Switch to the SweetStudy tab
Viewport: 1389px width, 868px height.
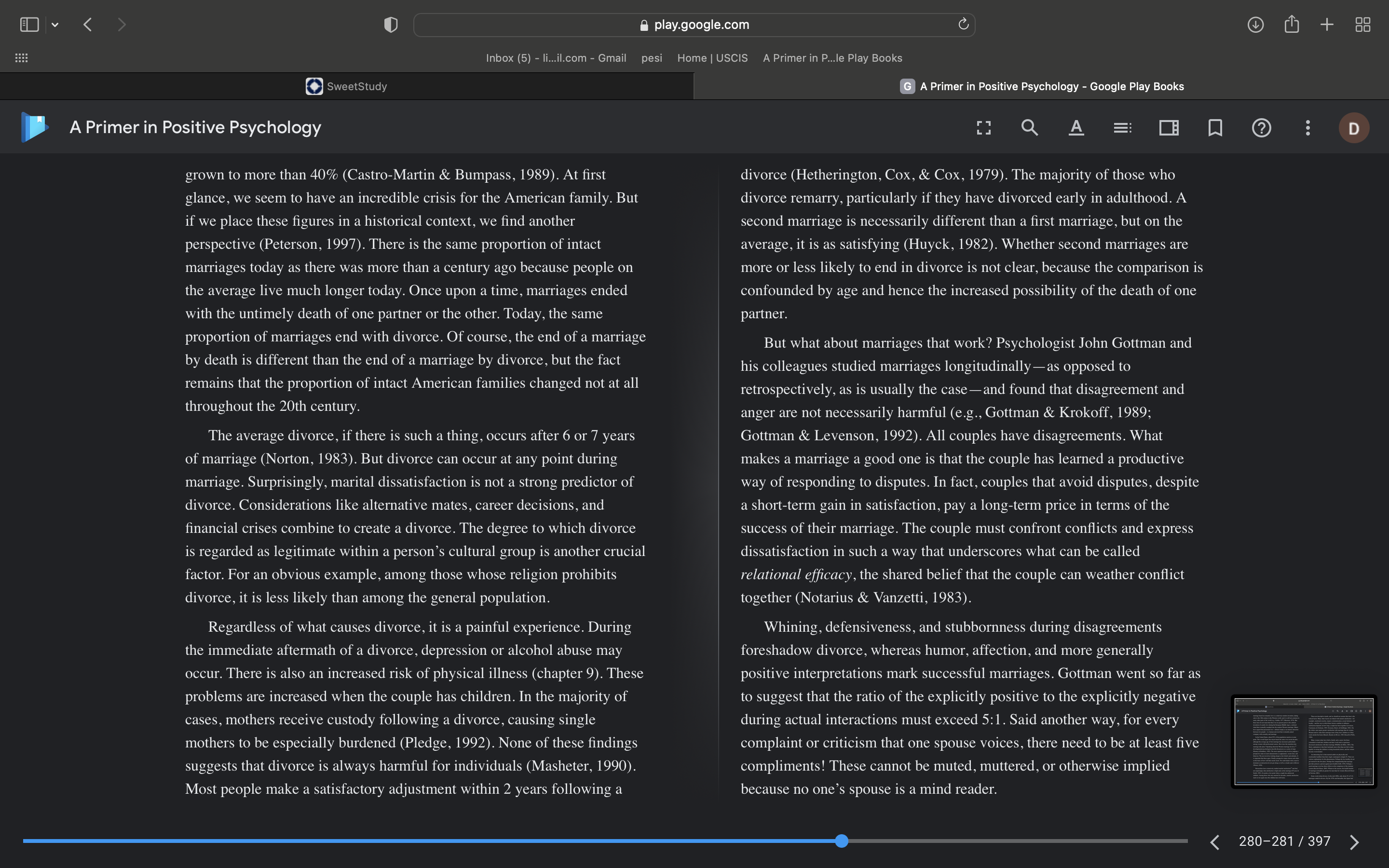coord(347,86)
